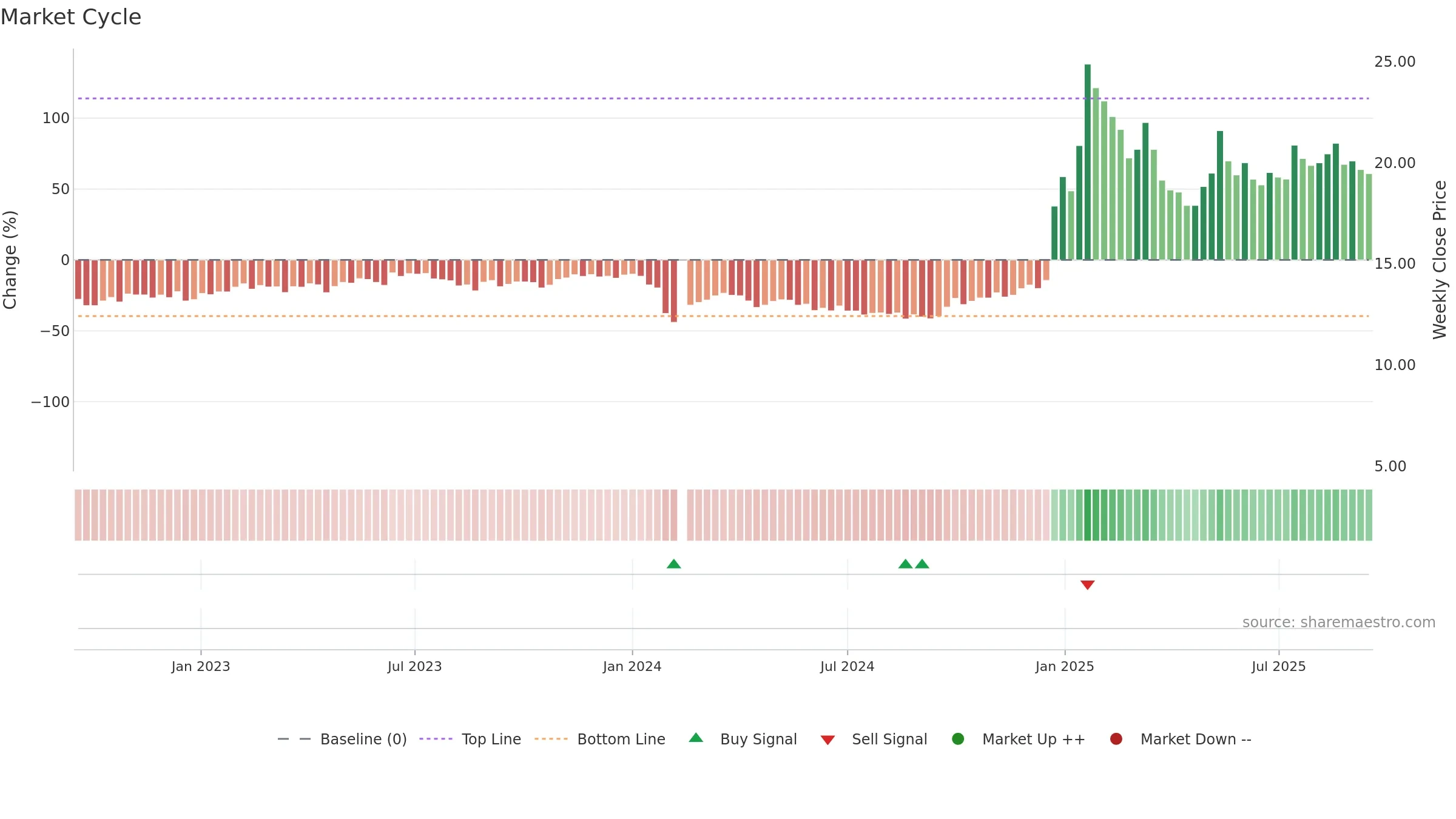1456x819 pixels.
Task: Click the lowest red bar below the bottom line
Action: point(674,291)
